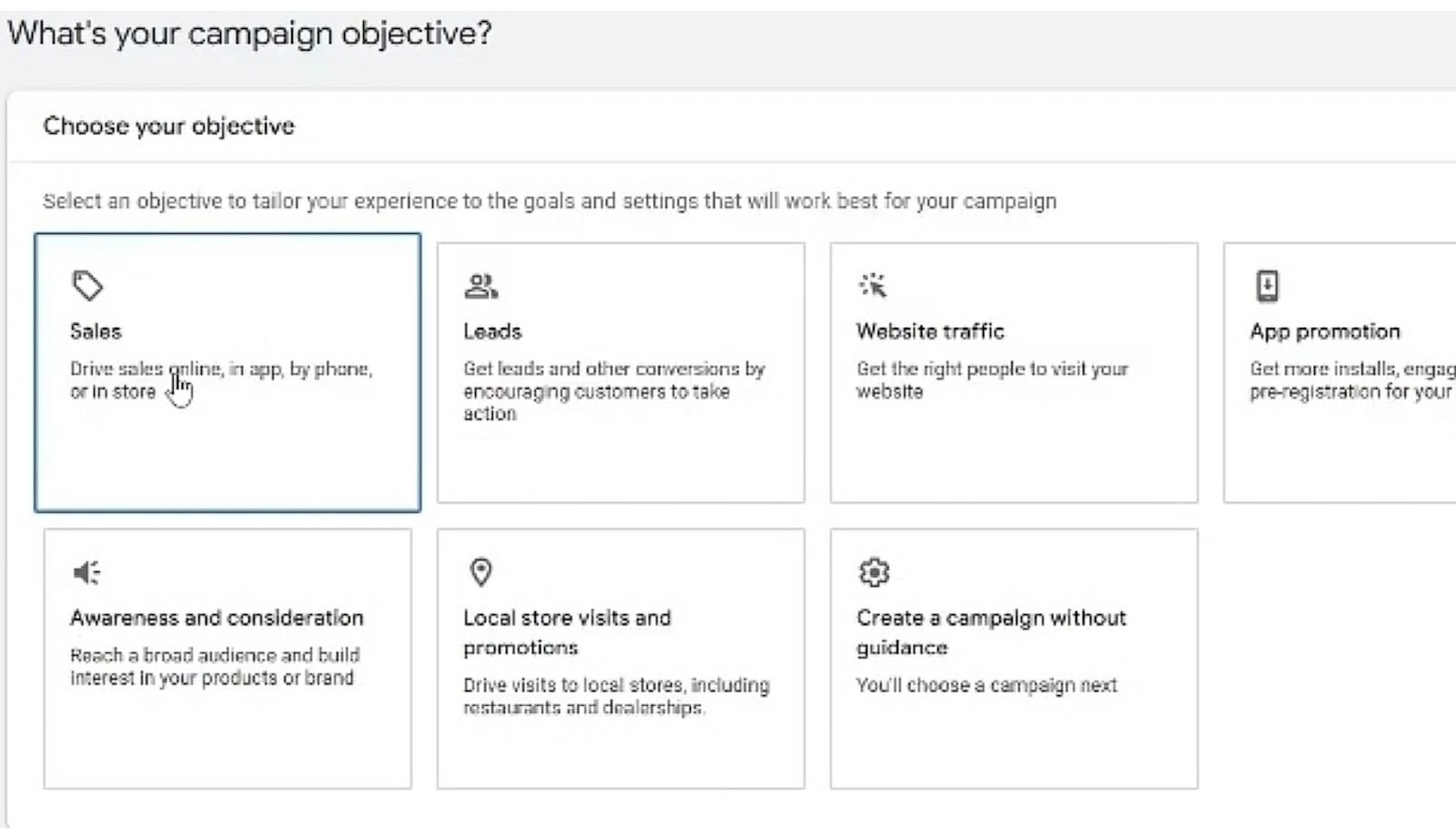
Task: Click the App promotion phone download icon
Action: [x=1267, y=286]
